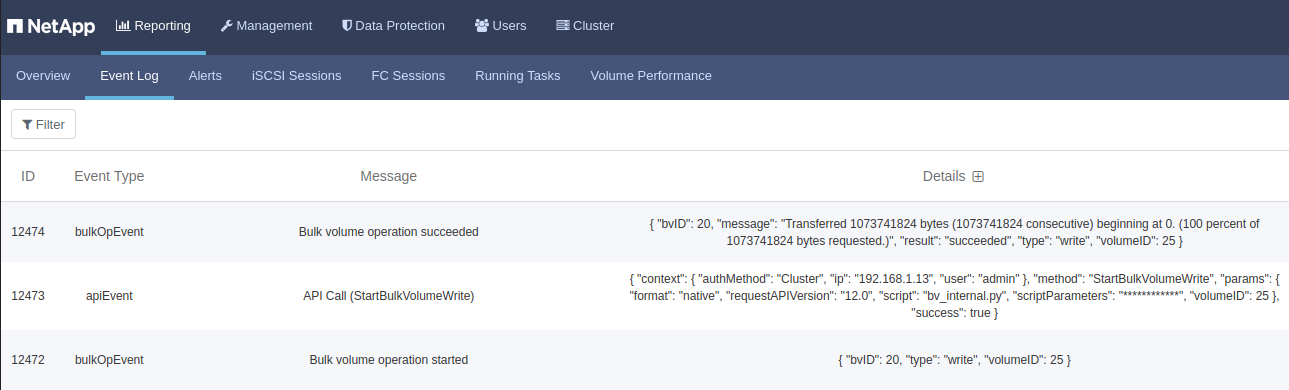Select event ID 12472
1289x390 pixels.
tap(28, 360)
